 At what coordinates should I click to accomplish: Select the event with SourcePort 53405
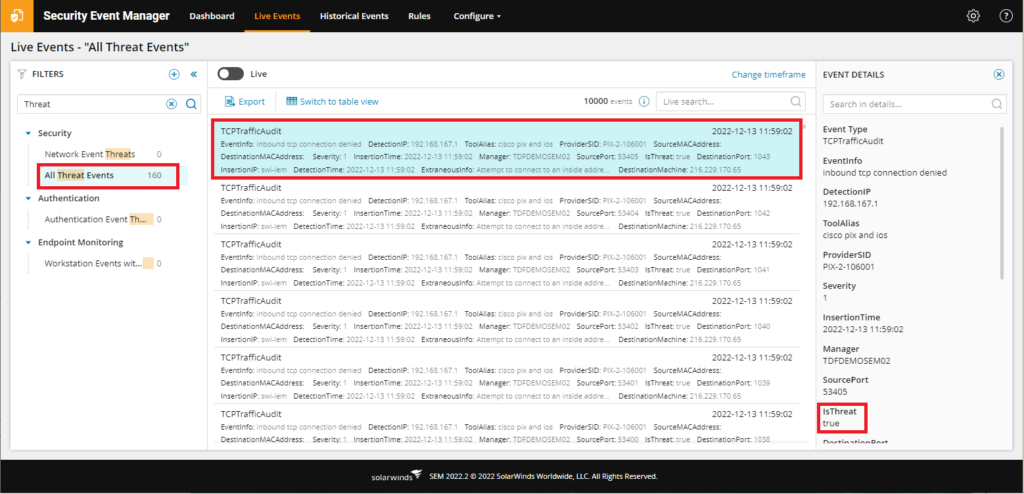click(x=505, y=150)
